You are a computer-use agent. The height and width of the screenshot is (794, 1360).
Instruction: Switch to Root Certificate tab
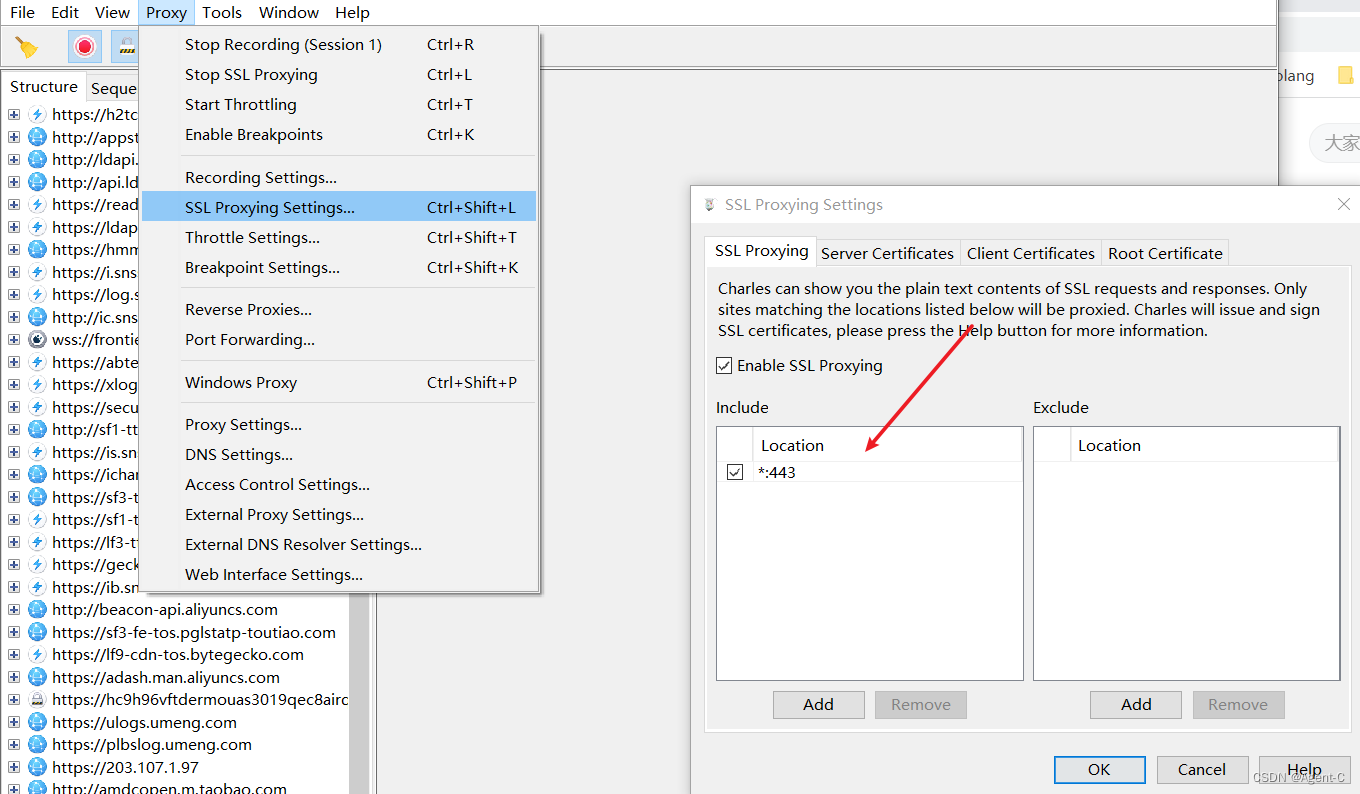1165,253
